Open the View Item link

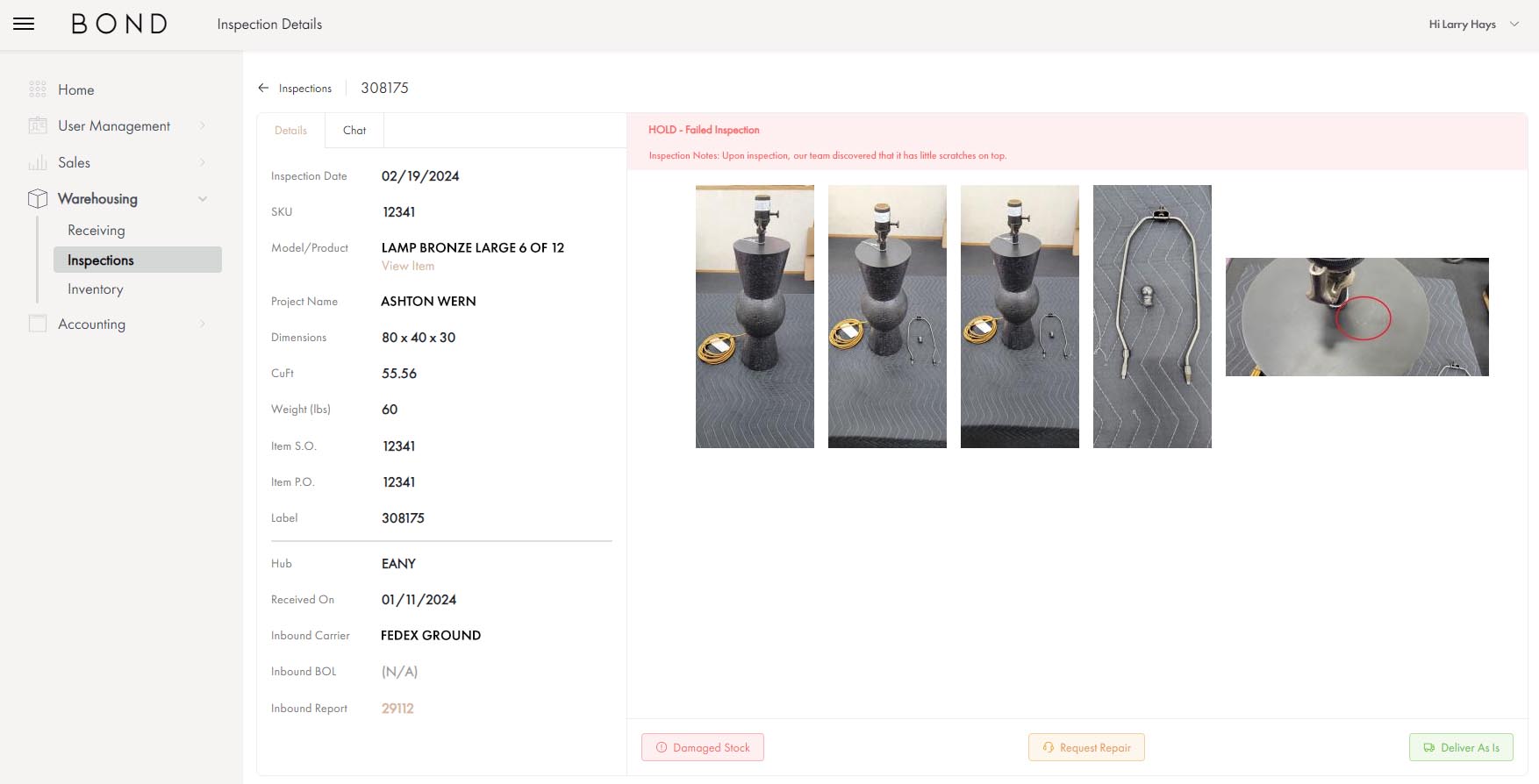[x=408, y=267]
